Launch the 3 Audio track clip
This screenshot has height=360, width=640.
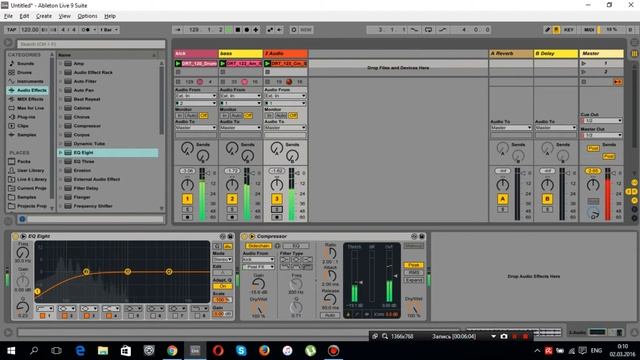(x=267, y=64)
